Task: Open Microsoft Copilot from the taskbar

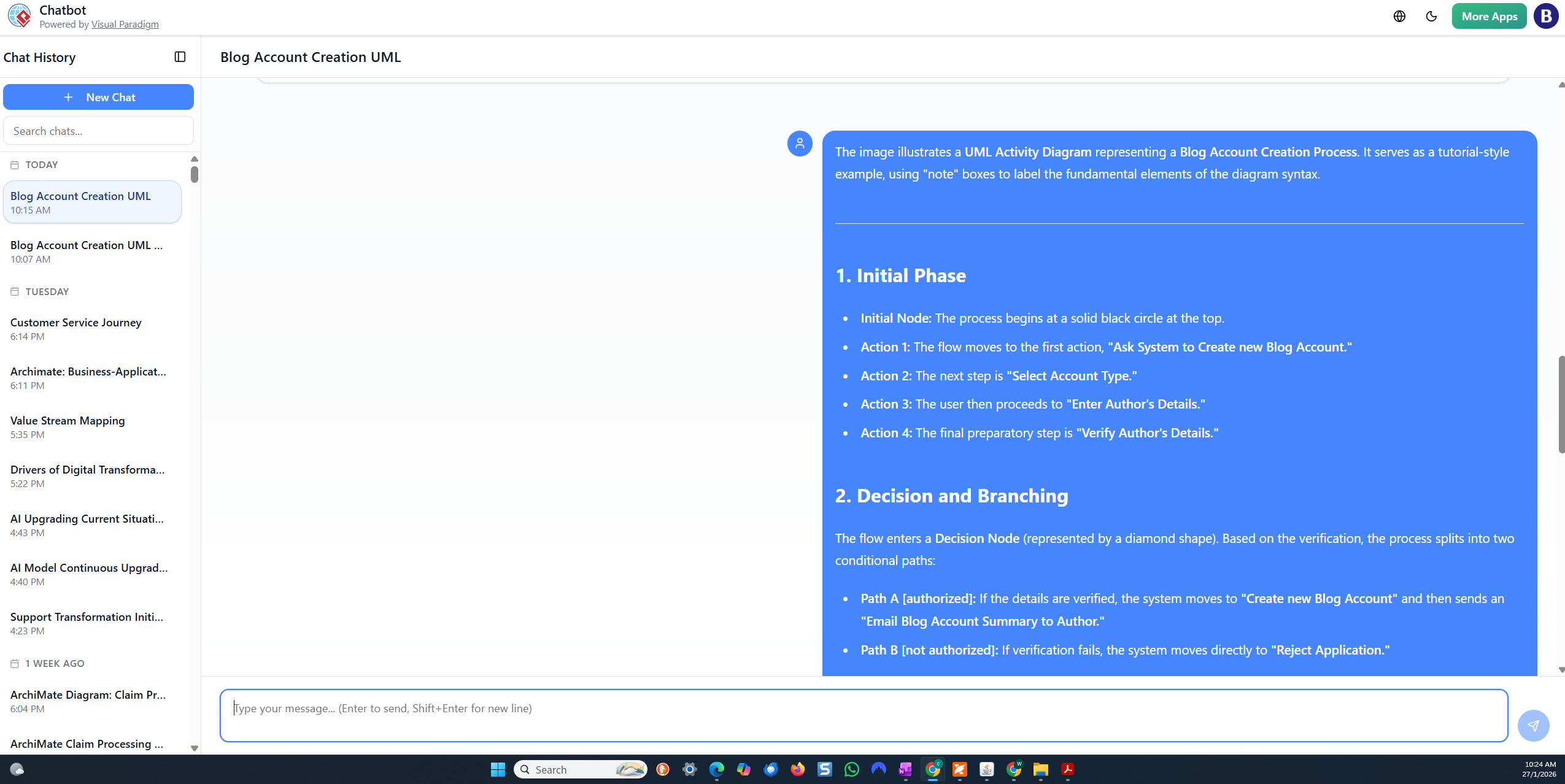Action: coord(743,769)
